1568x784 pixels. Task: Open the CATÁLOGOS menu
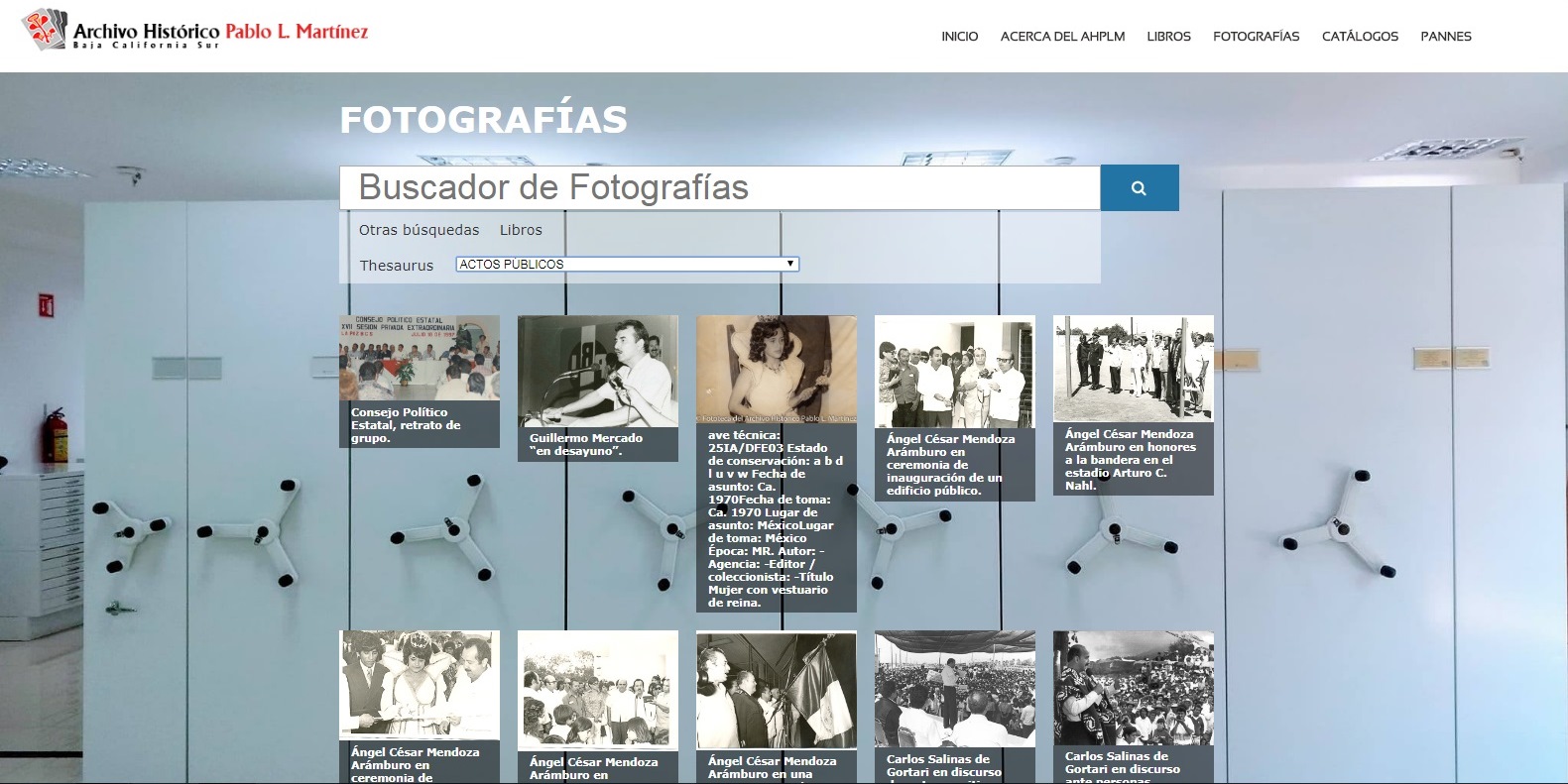pyautogui.click(x=1360, y=37)
